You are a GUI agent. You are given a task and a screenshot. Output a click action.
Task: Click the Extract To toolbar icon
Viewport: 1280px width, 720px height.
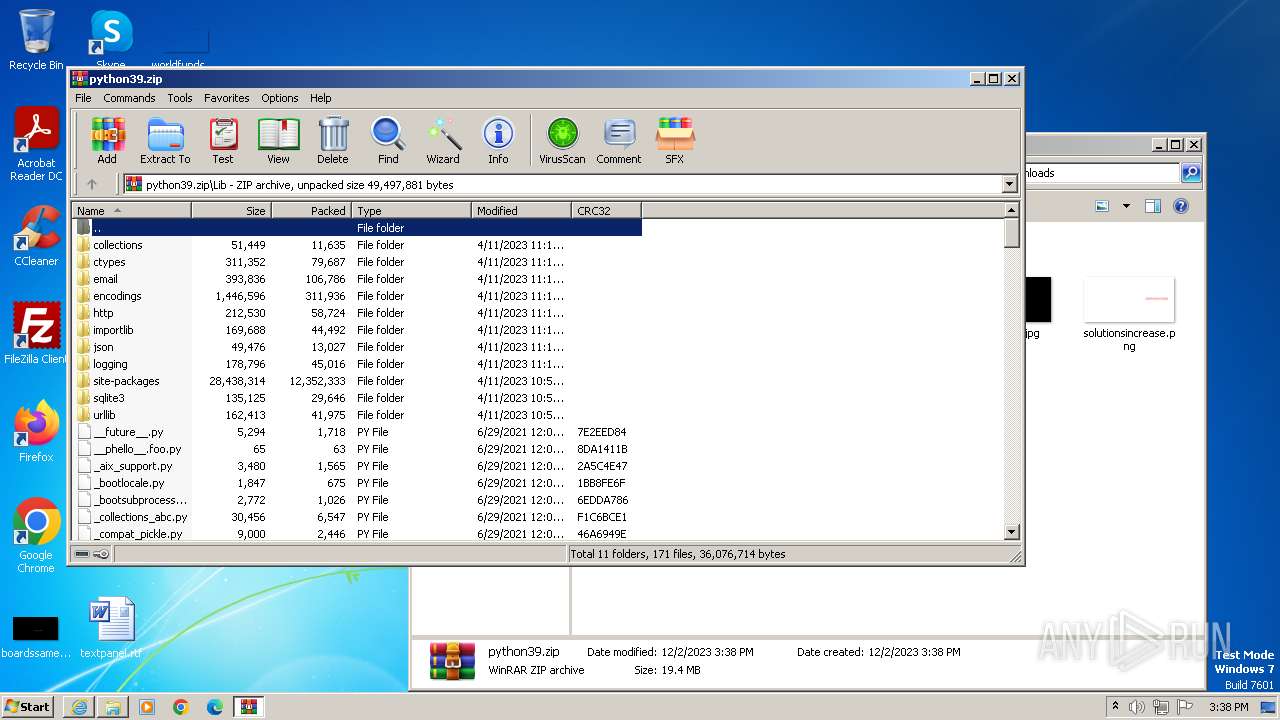click(x=165, y=140)
